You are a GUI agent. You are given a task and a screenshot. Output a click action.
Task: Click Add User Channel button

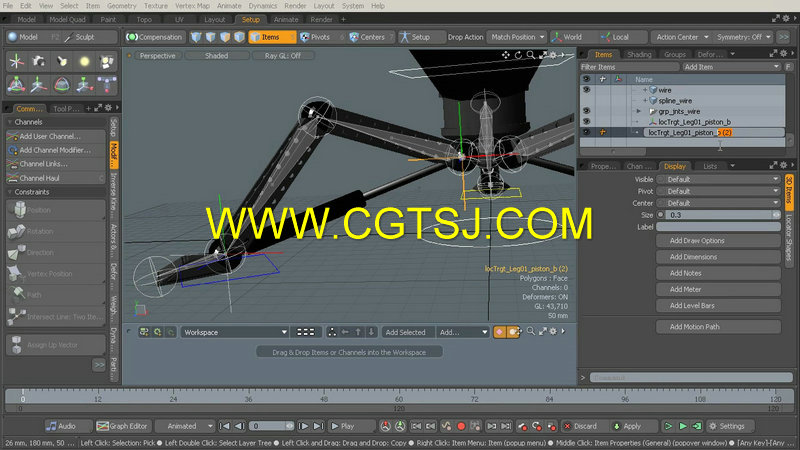point(56,136)
